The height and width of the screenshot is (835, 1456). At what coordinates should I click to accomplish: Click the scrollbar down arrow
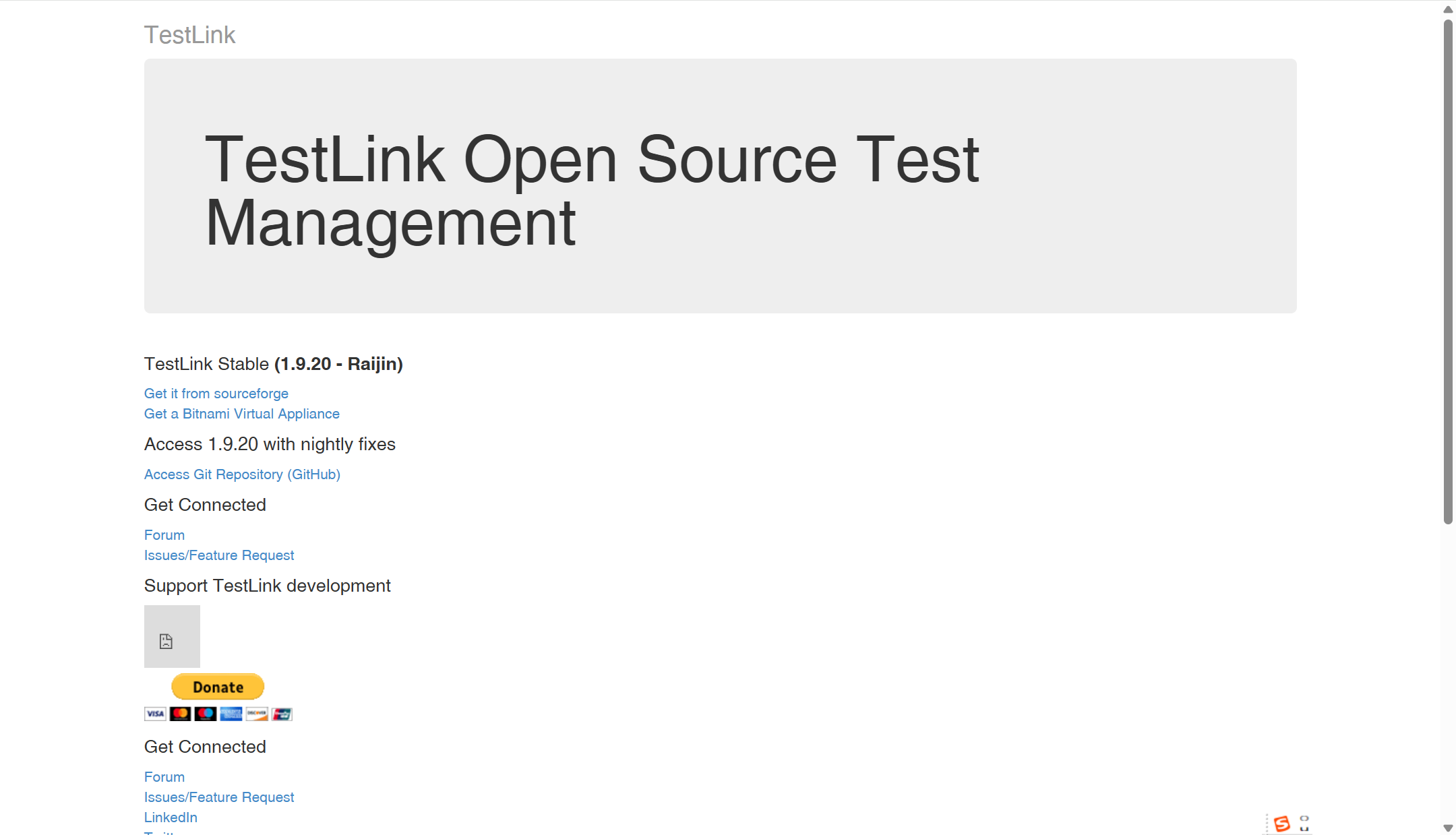click(x=1448, y=828)
